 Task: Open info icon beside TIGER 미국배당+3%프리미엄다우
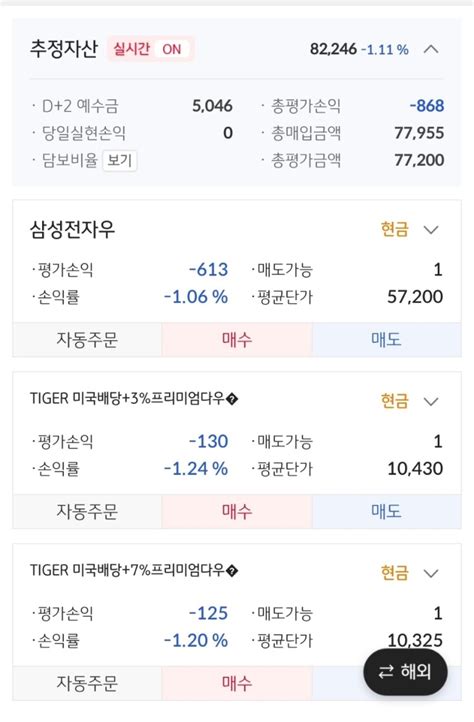pos(233,399)
